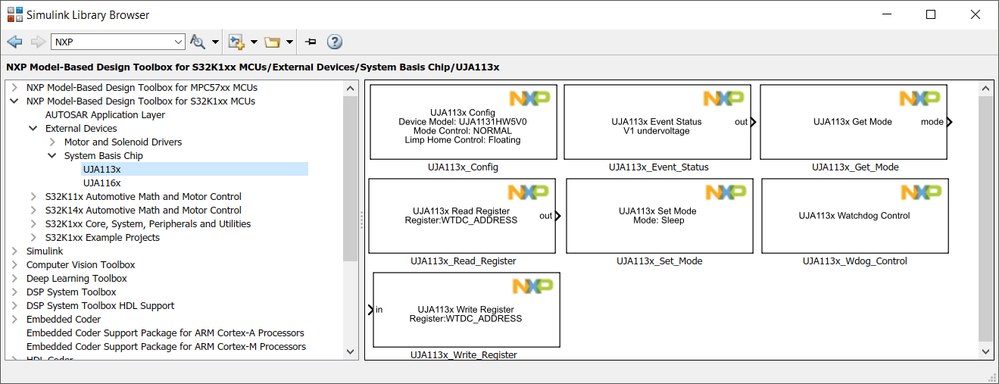
Task: Click the tree panel vertical scrollbar thumb
Action: click(350, 180)
